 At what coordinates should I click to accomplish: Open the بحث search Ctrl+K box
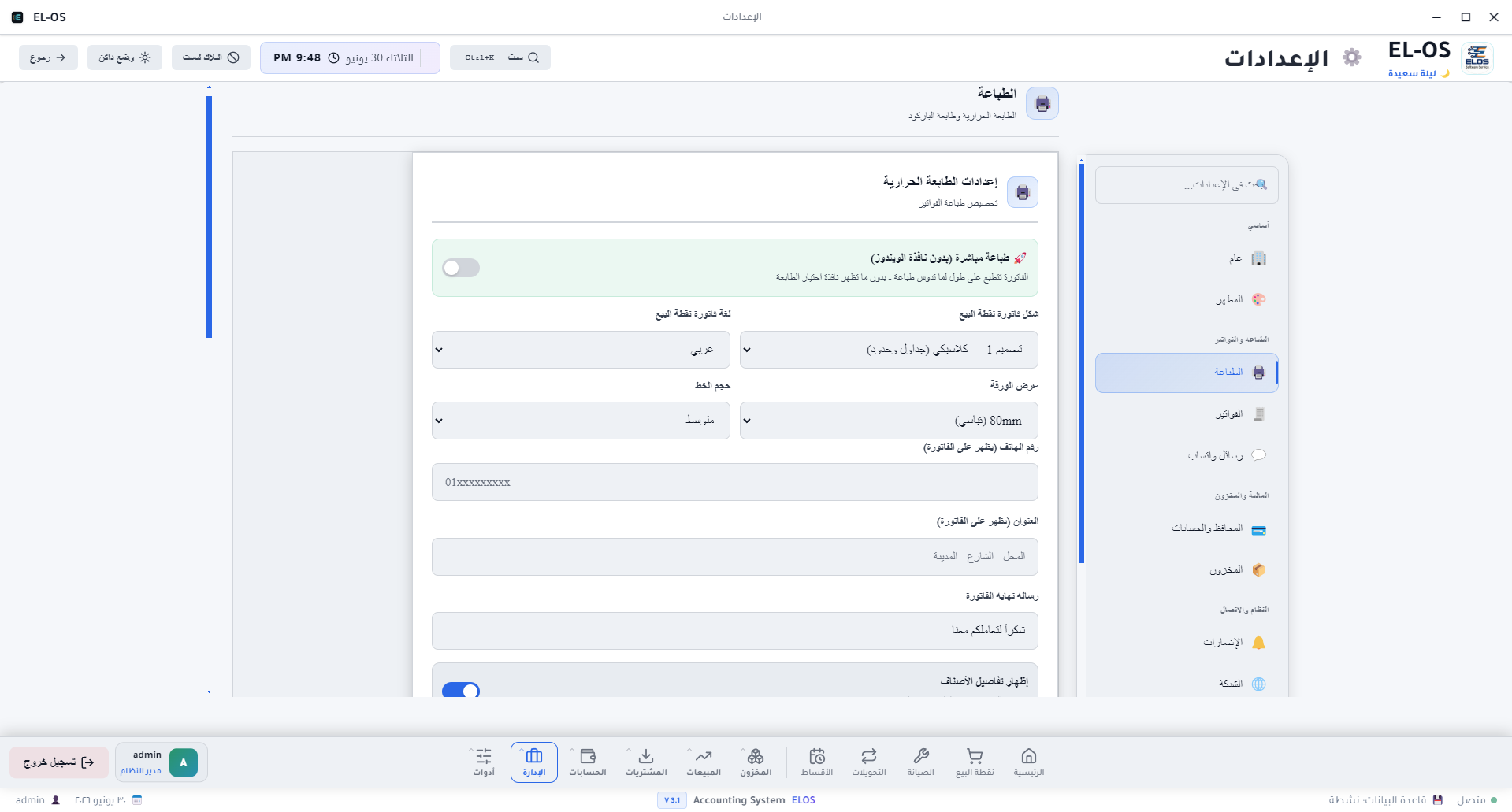pyautogui.click(x=500, y=57)
